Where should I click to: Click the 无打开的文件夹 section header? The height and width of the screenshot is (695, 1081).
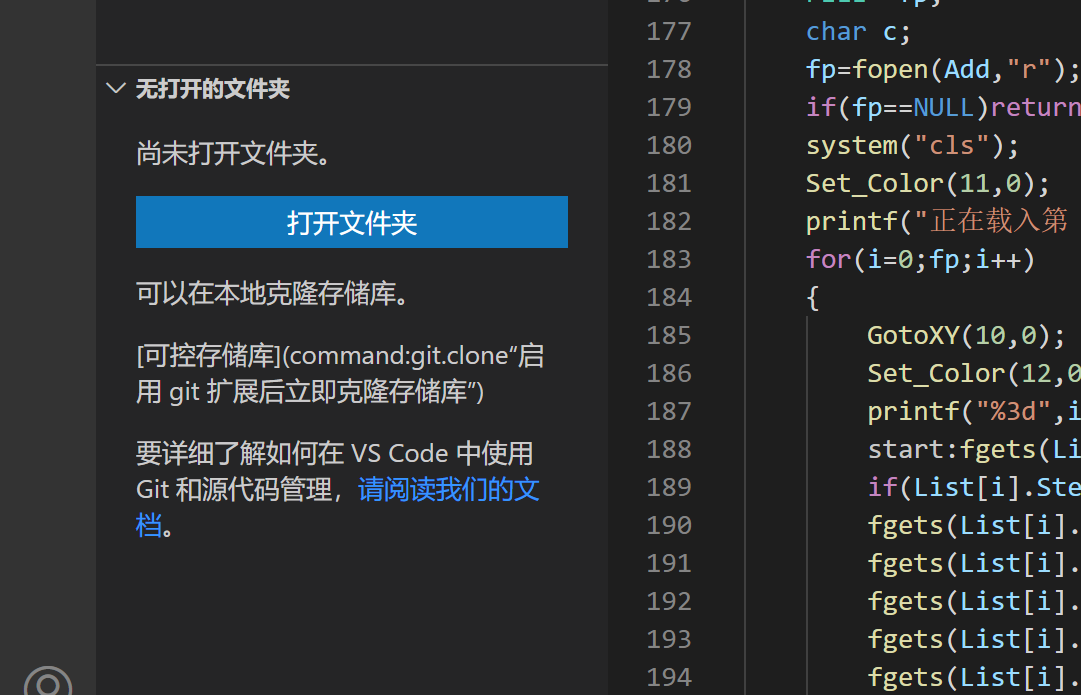coord(213,88)
